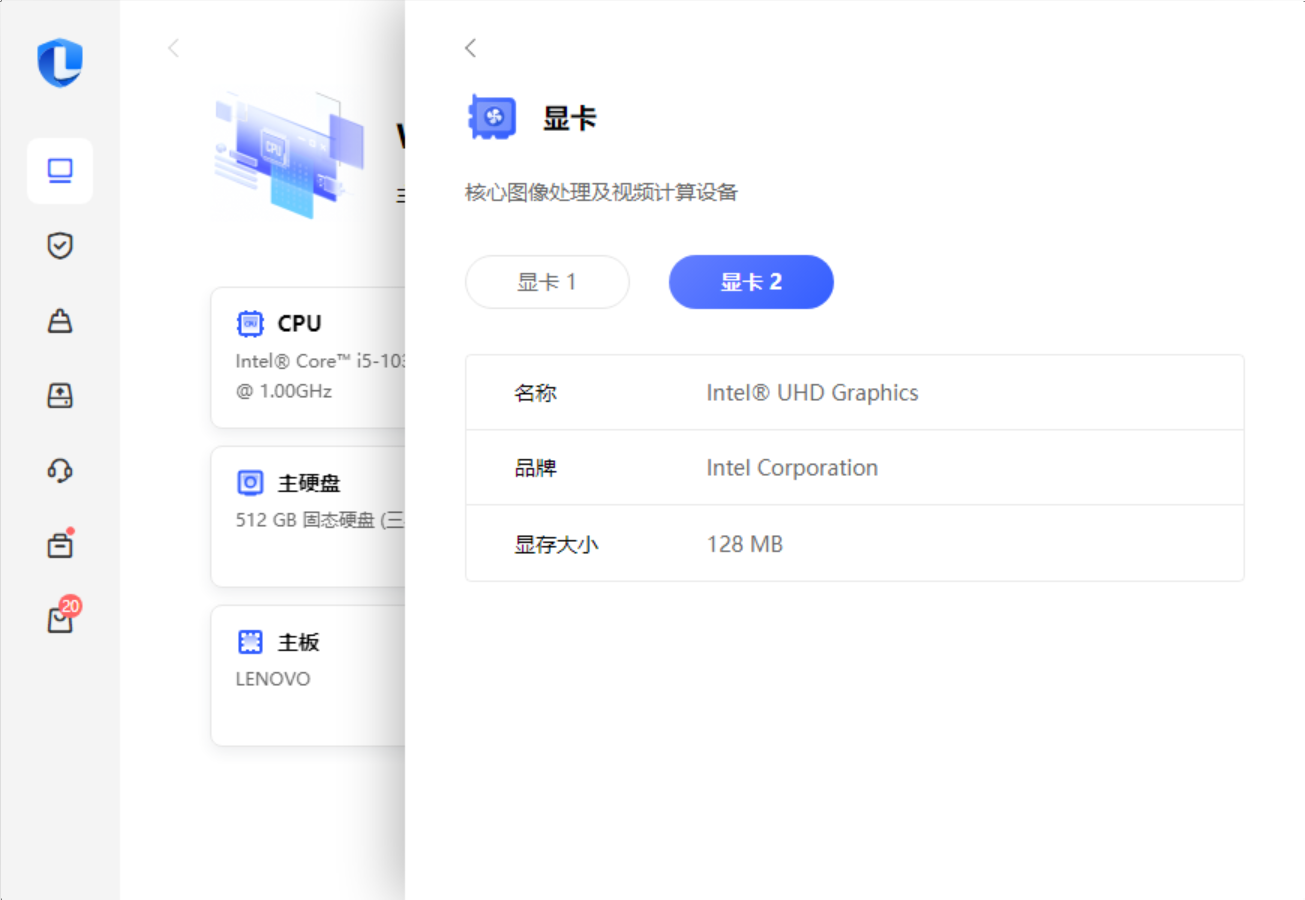Open the toolbox sidebar icon with red dot

(x=60, y=545)
